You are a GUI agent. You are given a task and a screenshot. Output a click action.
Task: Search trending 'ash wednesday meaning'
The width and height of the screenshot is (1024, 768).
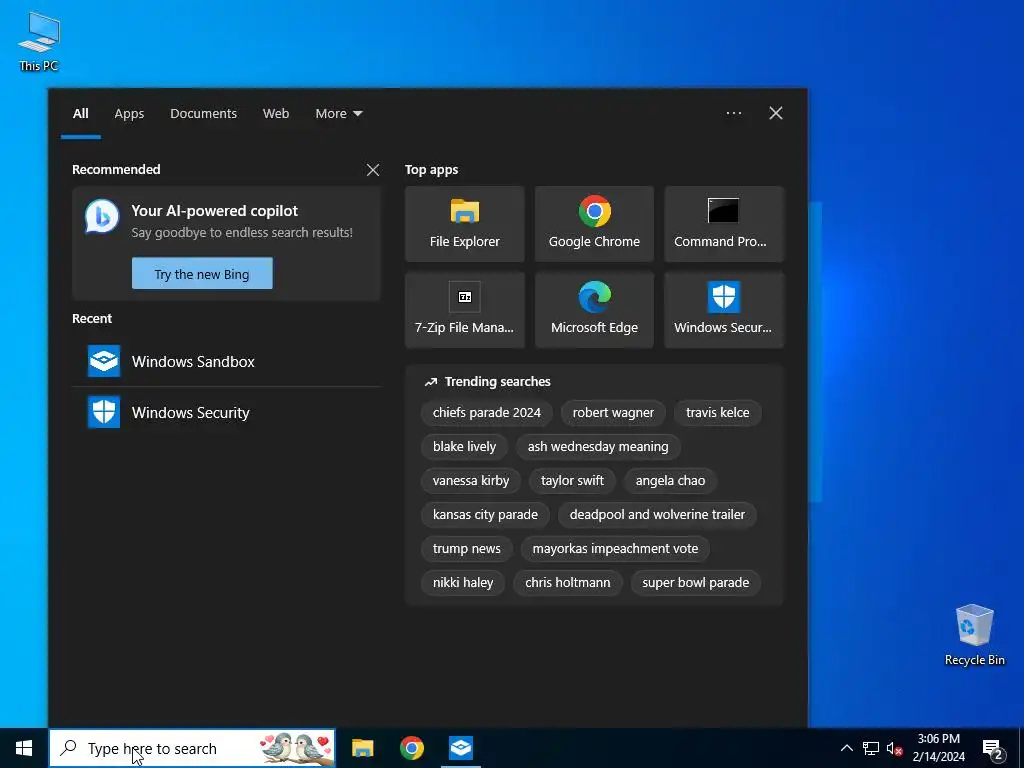point(598,447)
